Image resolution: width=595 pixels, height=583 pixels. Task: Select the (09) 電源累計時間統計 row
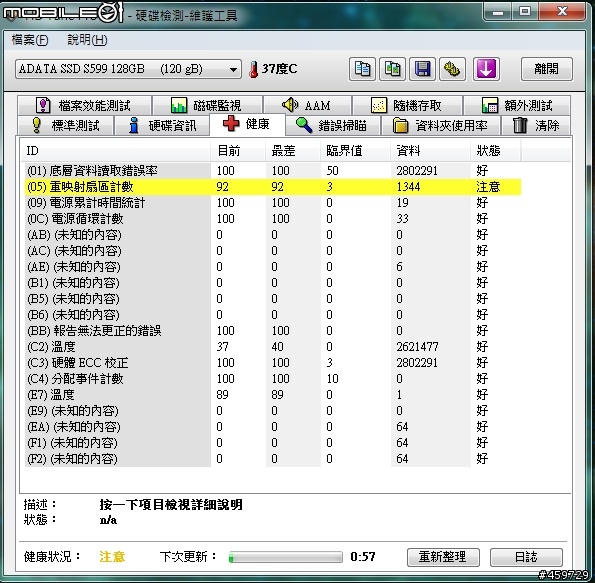click(x=272, y=203)
